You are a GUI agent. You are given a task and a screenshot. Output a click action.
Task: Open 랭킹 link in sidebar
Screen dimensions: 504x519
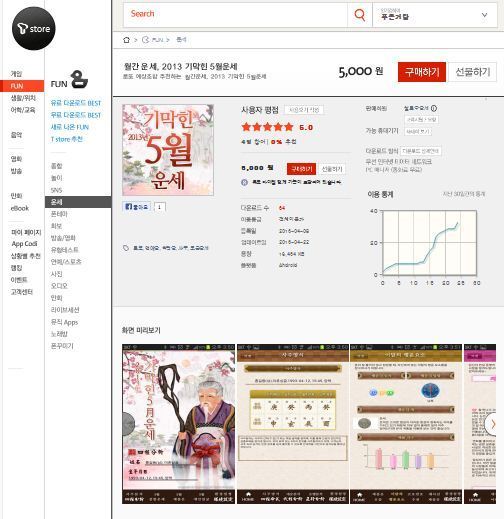tap(16, 268)
